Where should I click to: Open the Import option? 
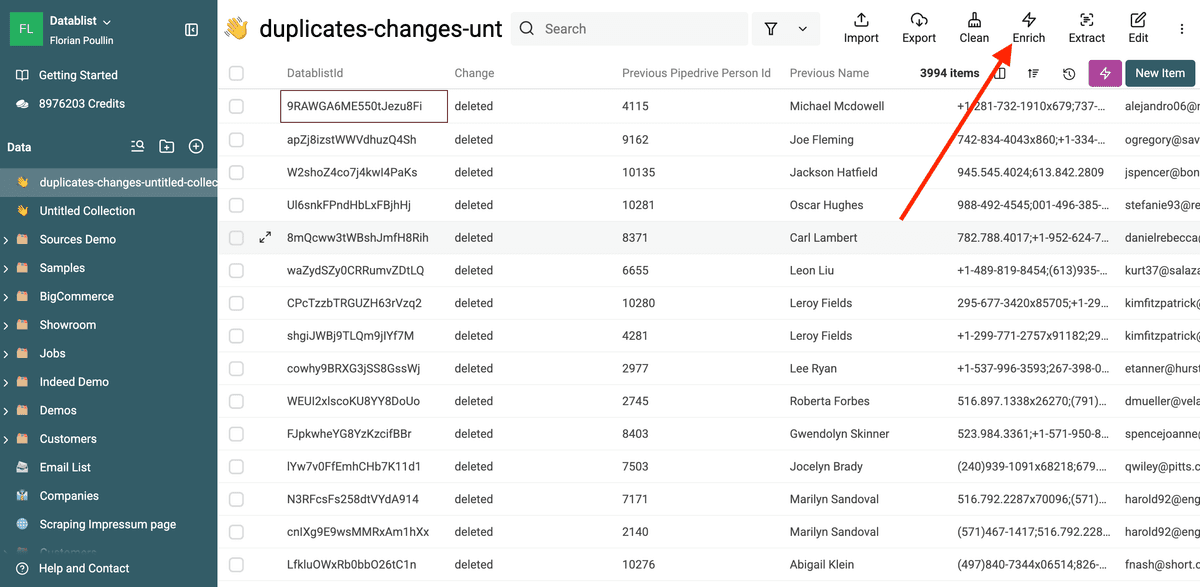tap(861, 28)
